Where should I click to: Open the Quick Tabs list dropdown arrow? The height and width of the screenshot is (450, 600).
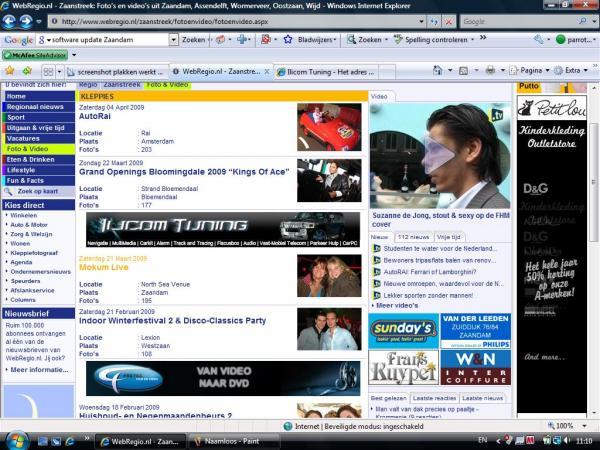[59, 72]
